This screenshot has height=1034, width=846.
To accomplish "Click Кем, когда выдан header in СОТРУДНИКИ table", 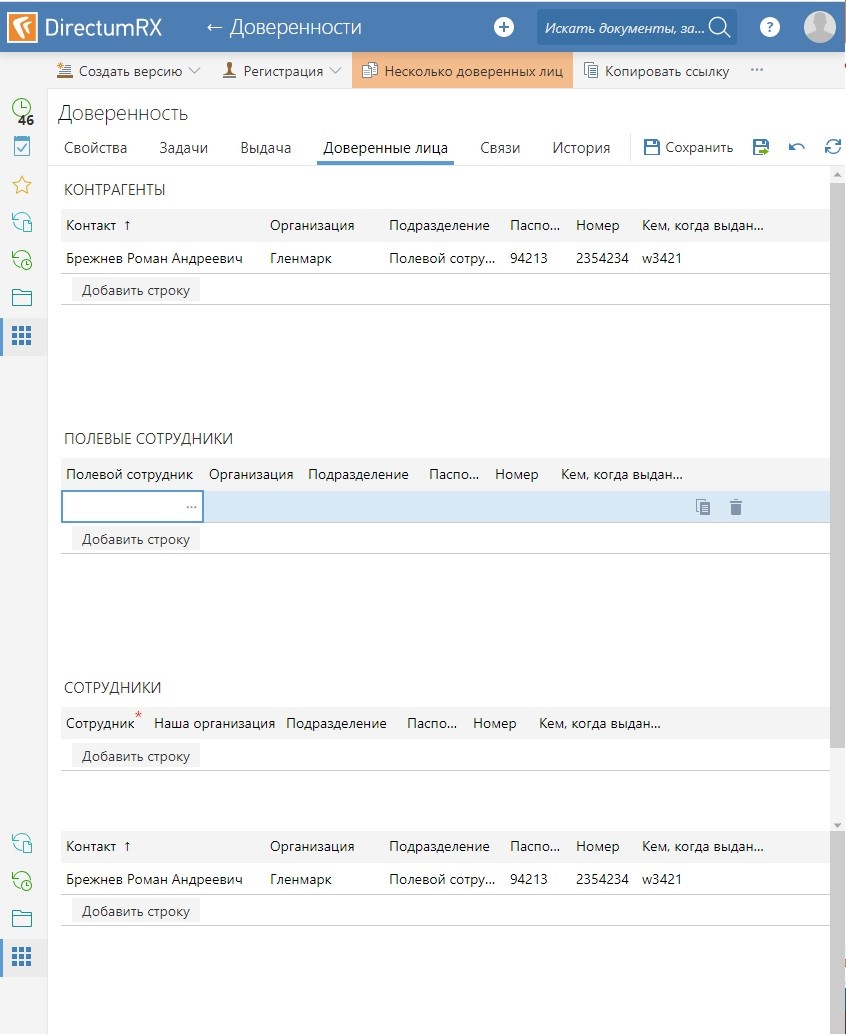I will (x=600, y=723).
